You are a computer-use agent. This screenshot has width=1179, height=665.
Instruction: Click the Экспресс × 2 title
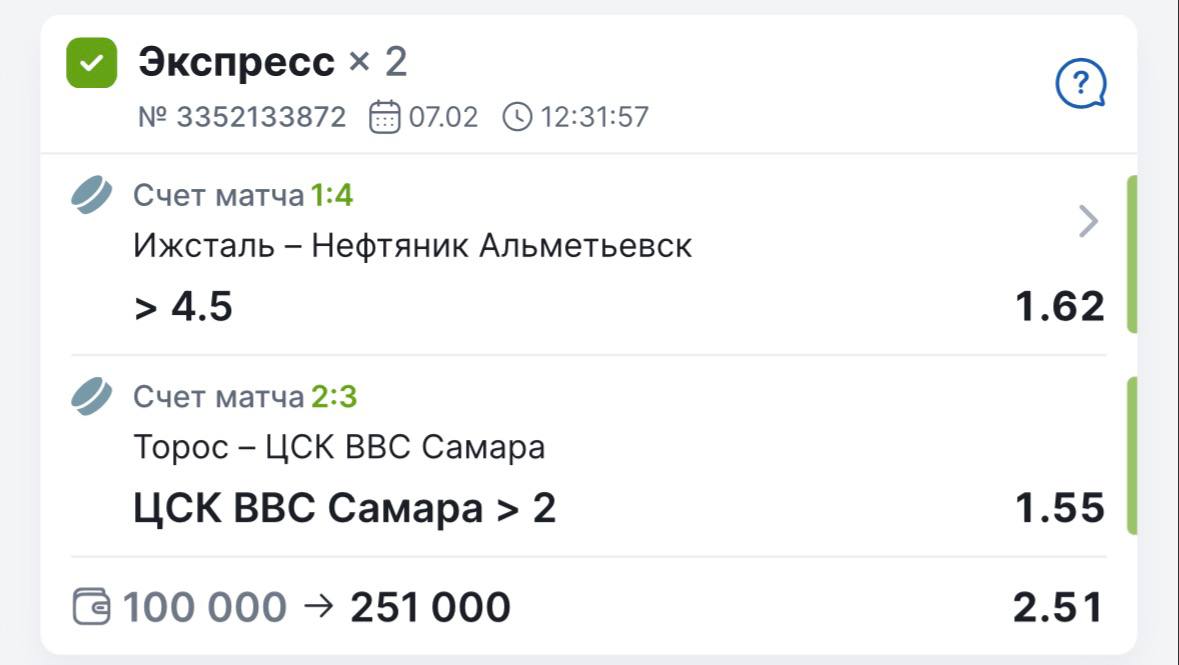(x=272, y=62)
